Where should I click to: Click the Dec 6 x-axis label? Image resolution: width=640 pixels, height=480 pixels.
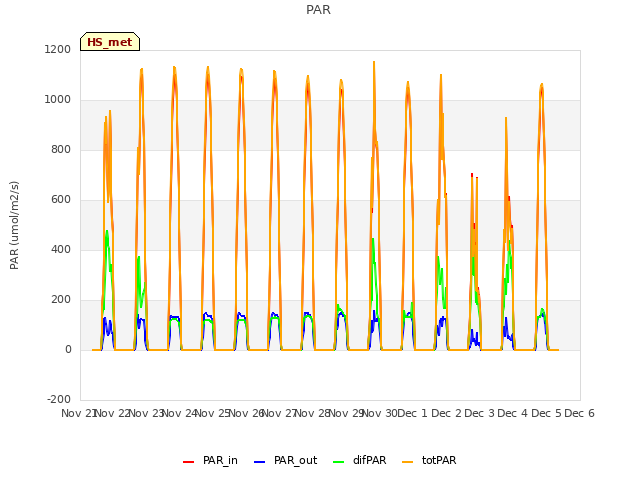coord(579,413)
